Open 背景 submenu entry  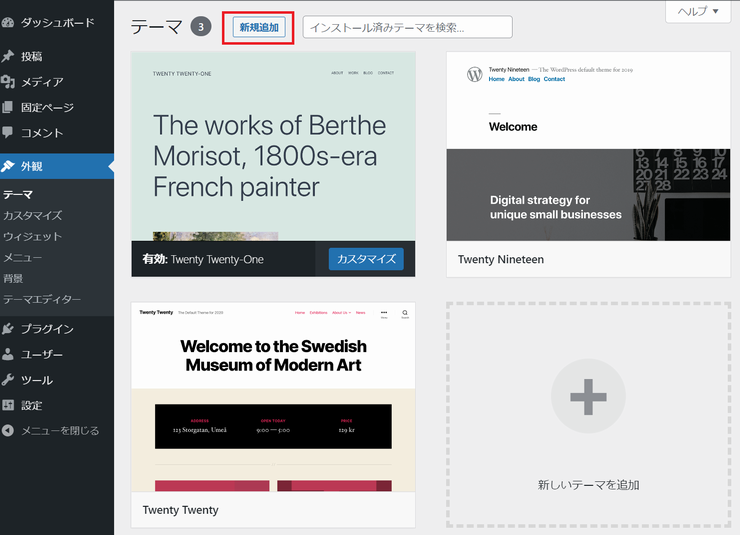click(13, 278)
